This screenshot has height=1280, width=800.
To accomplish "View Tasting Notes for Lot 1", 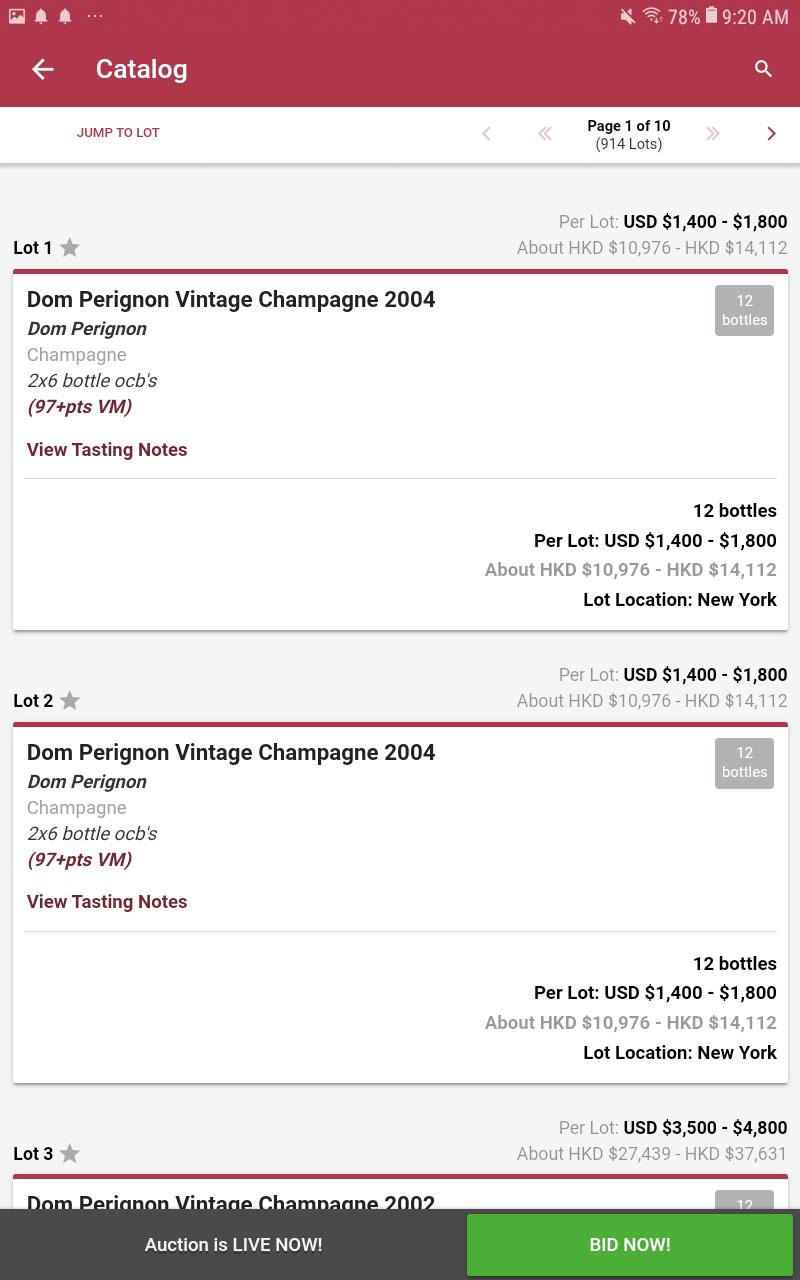I will tap(107, 450).
